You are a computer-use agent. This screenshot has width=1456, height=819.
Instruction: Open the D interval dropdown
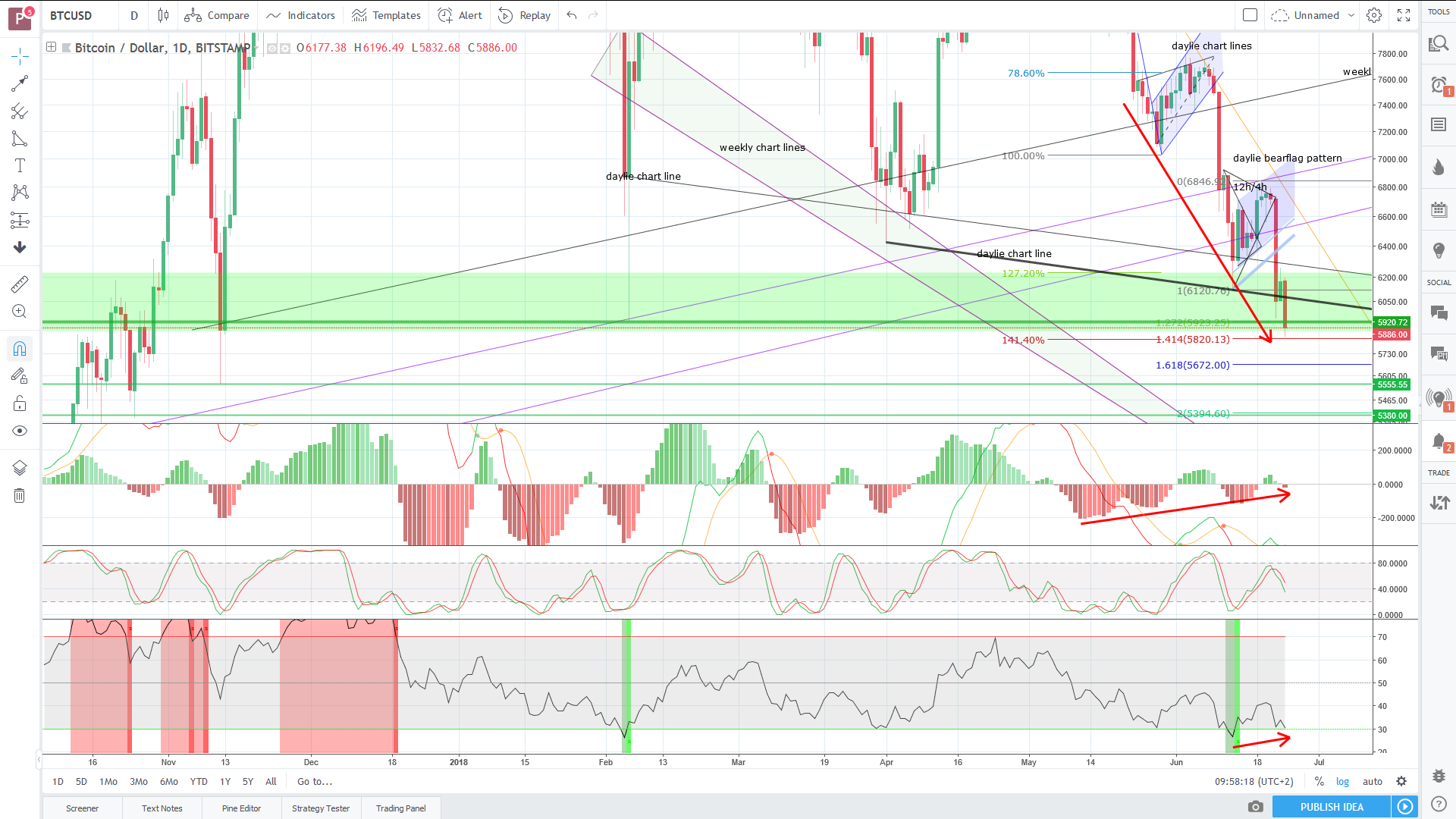(x=134, y=15)
